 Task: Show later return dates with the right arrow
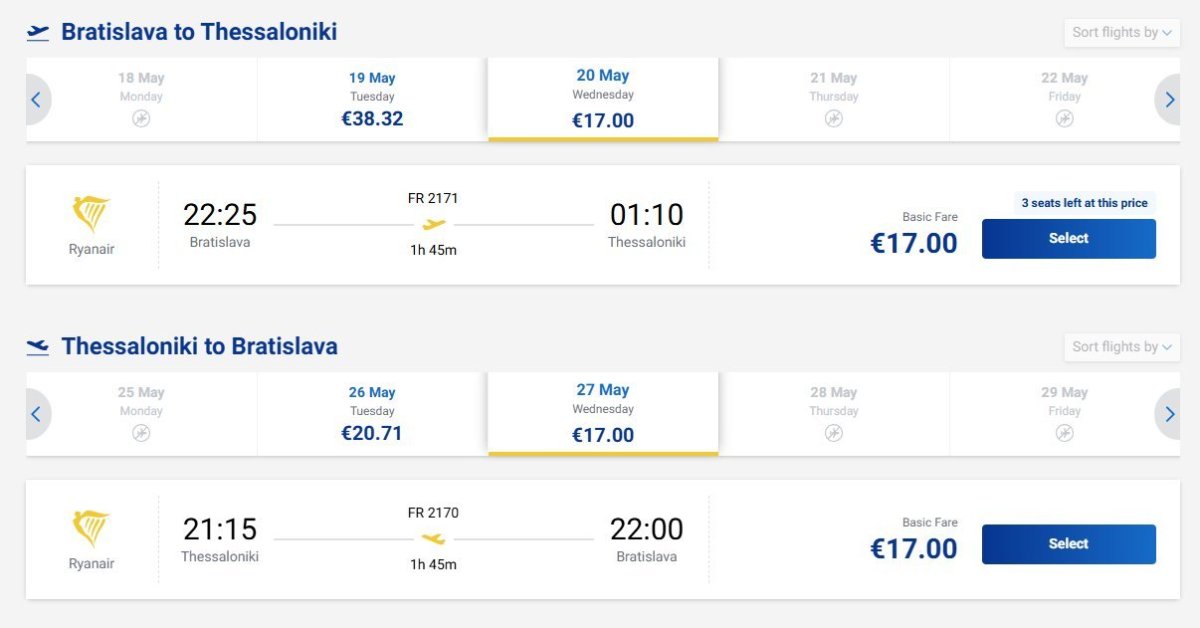point(1167,414)
